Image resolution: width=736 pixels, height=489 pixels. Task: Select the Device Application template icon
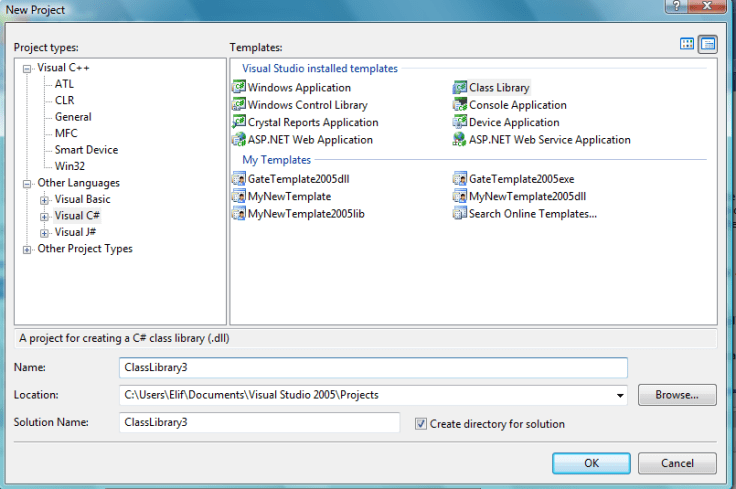460,122
